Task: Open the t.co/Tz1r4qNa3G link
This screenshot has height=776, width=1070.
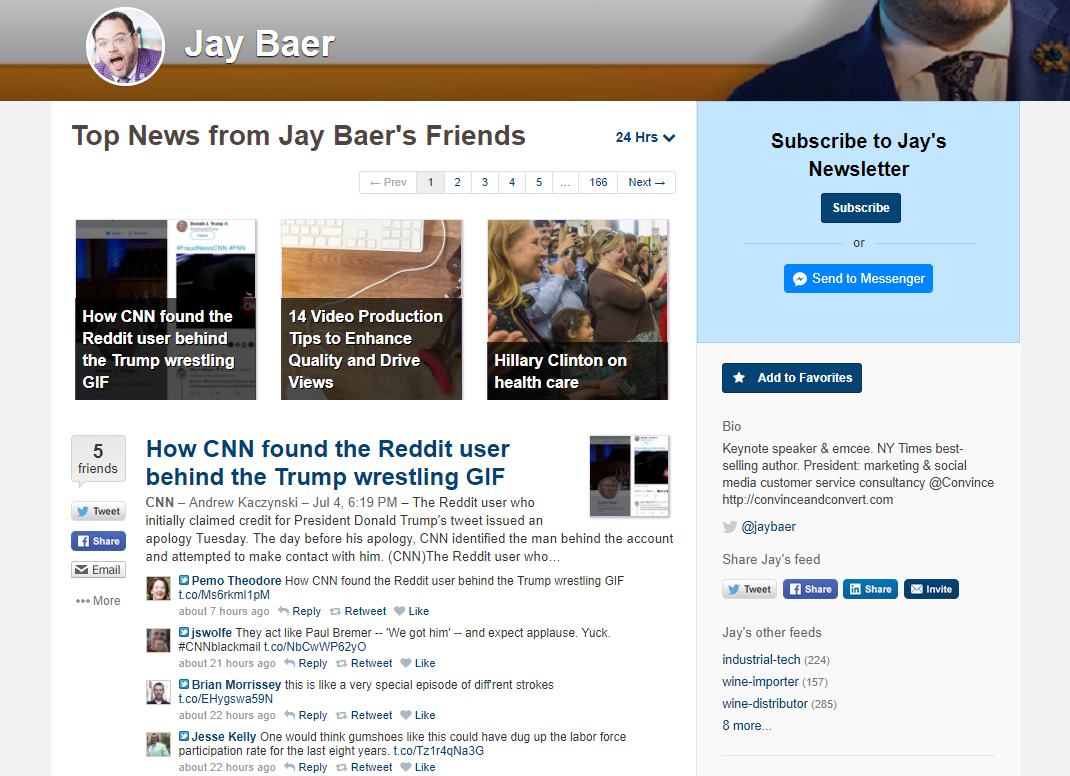Action: [439, 751]
